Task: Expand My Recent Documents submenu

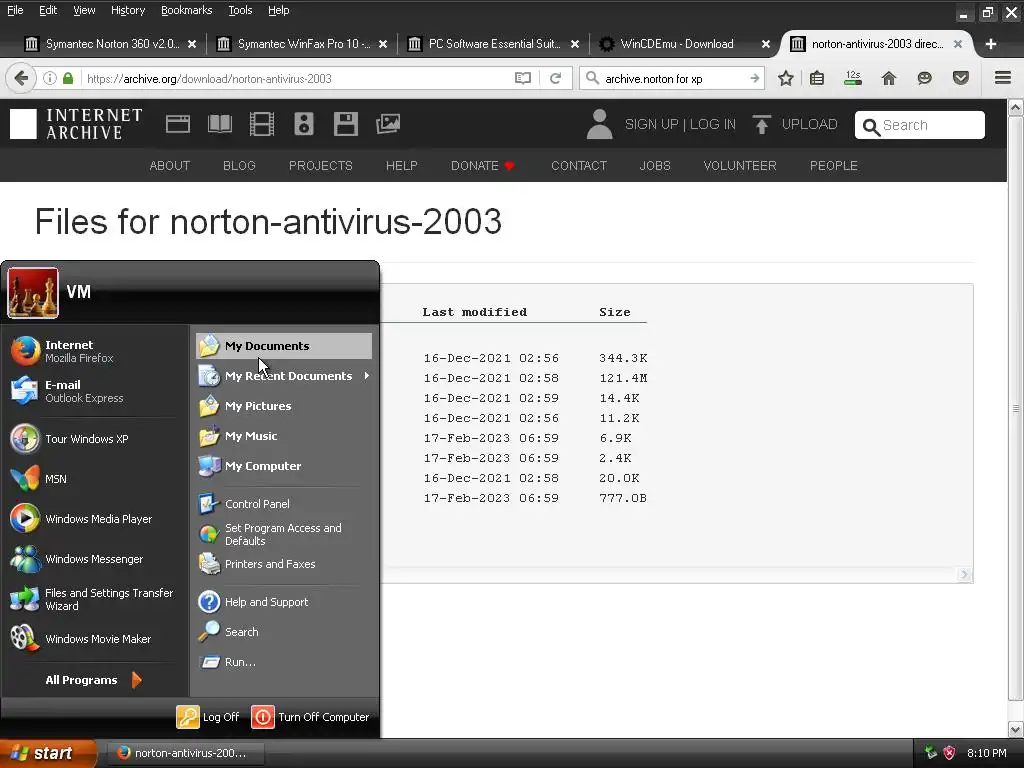Action: pos(283,376)
